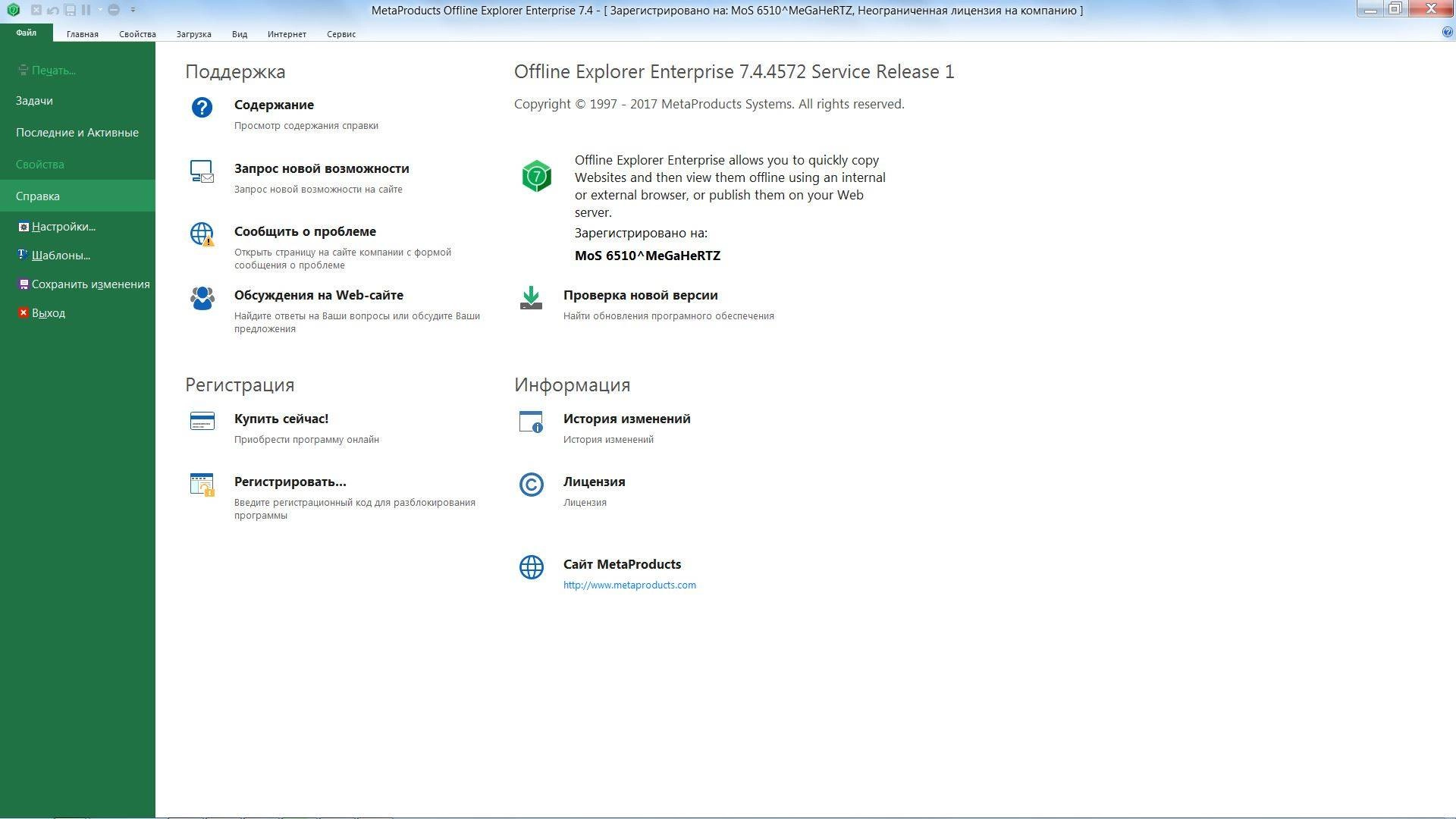Click Выход to exit the program

(77, 313)
